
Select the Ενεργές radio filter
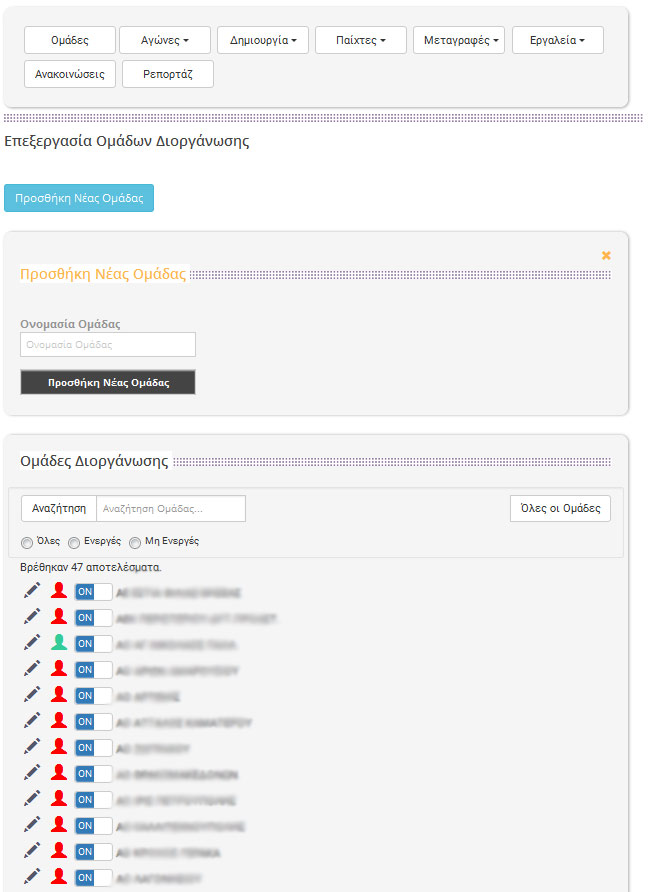[74, 542]
